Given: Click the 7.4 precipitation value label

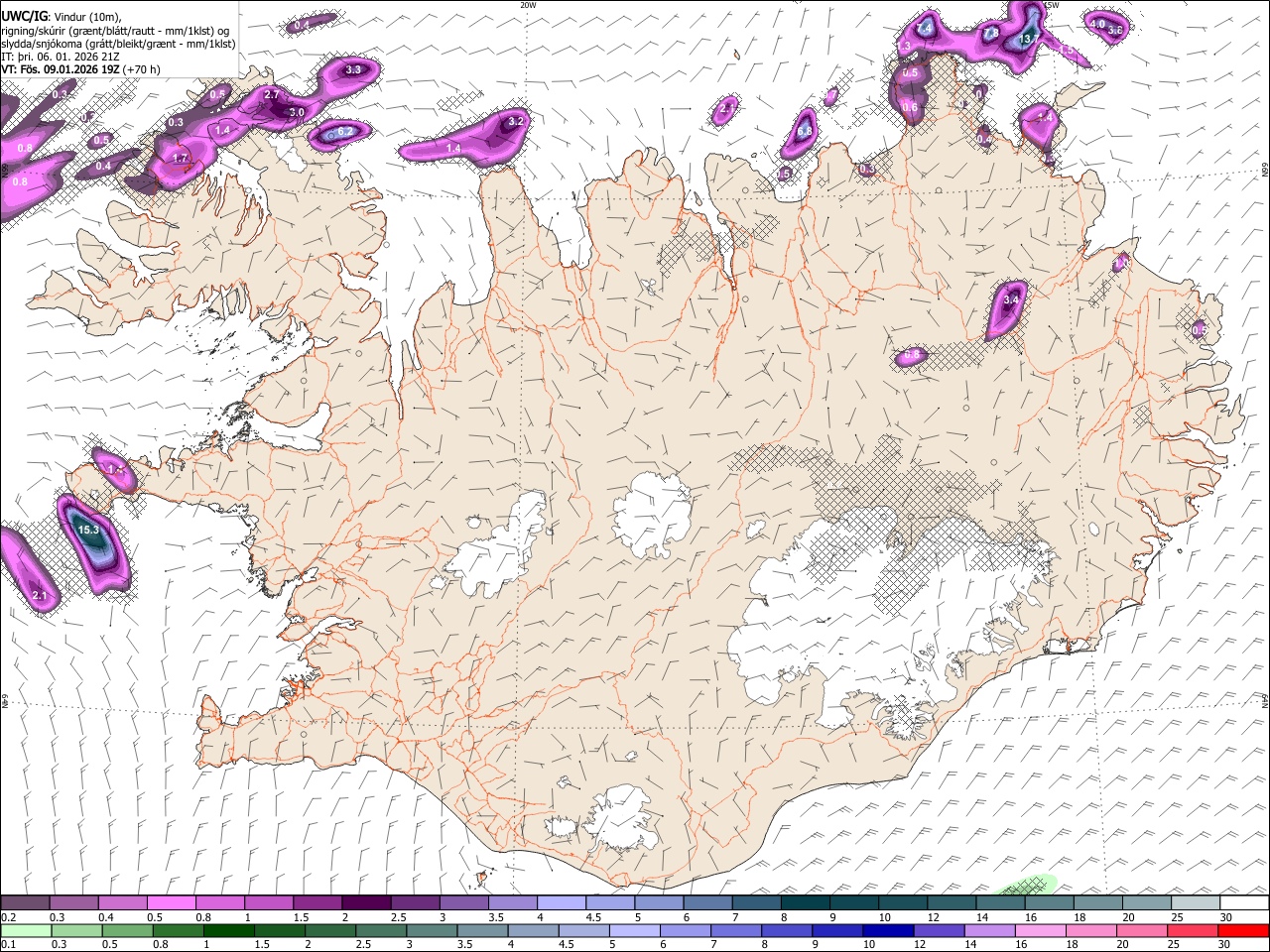Looking at the screenshot, I should tap(924, 29).
